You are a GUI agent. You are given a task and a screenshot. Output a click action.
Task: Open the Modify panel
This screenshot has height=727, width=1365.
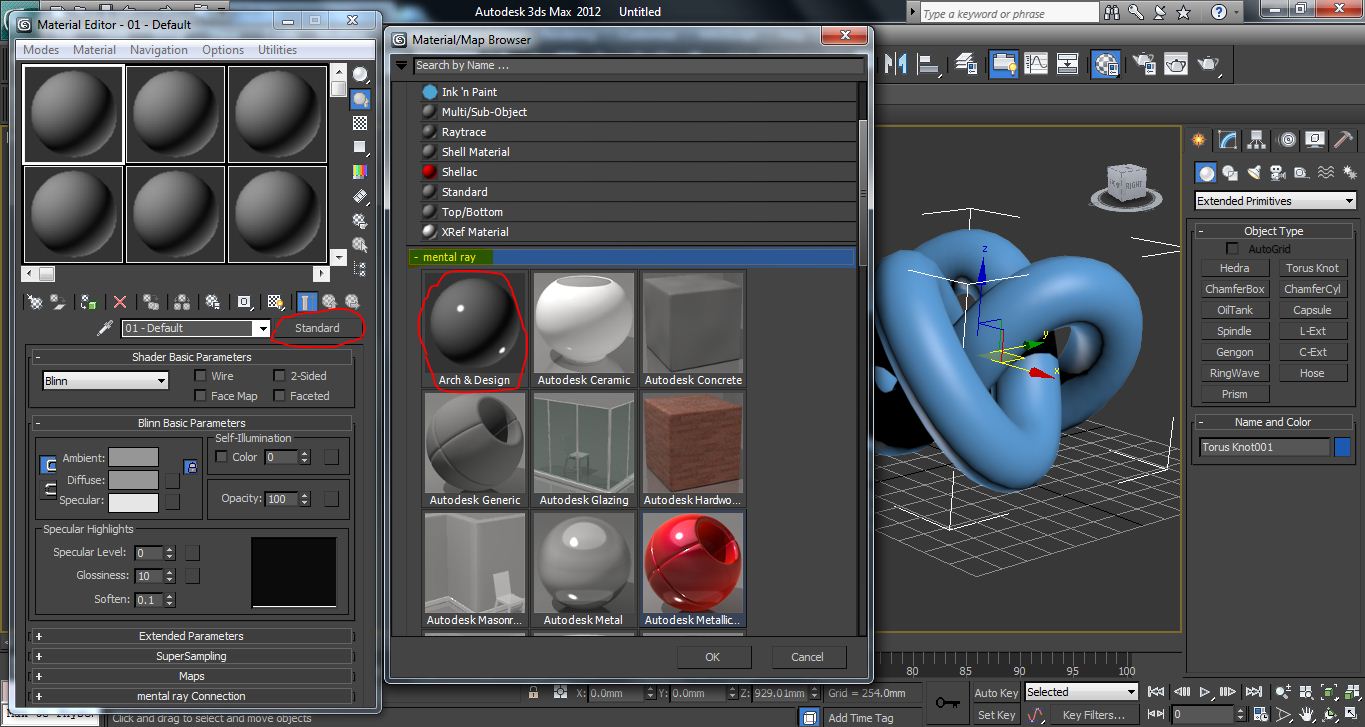pyautogui.click(x=1226, y=141)
